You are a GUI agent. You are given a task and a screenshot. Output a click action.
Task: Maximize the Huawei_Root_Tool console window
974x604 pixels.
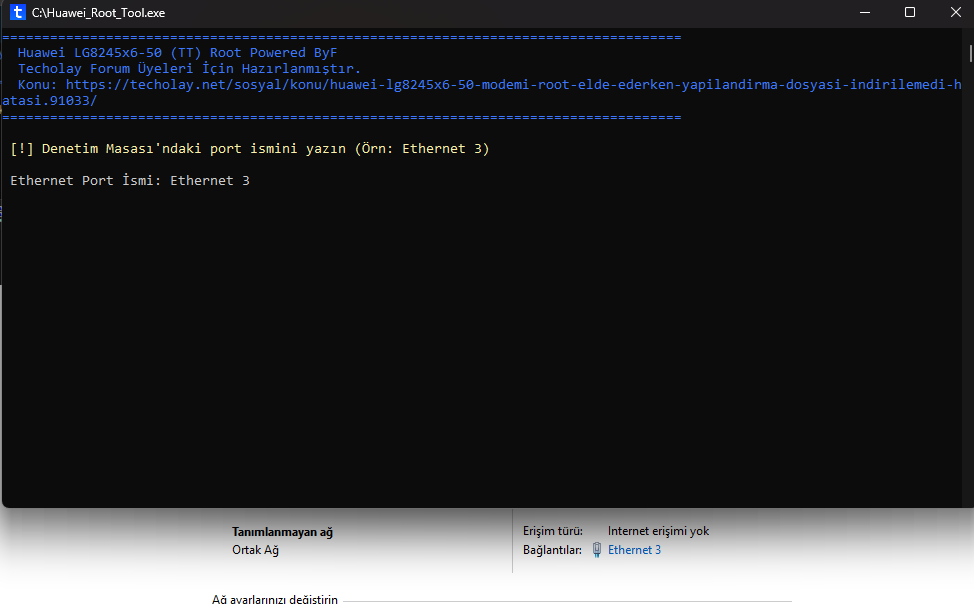click(909, 12)
